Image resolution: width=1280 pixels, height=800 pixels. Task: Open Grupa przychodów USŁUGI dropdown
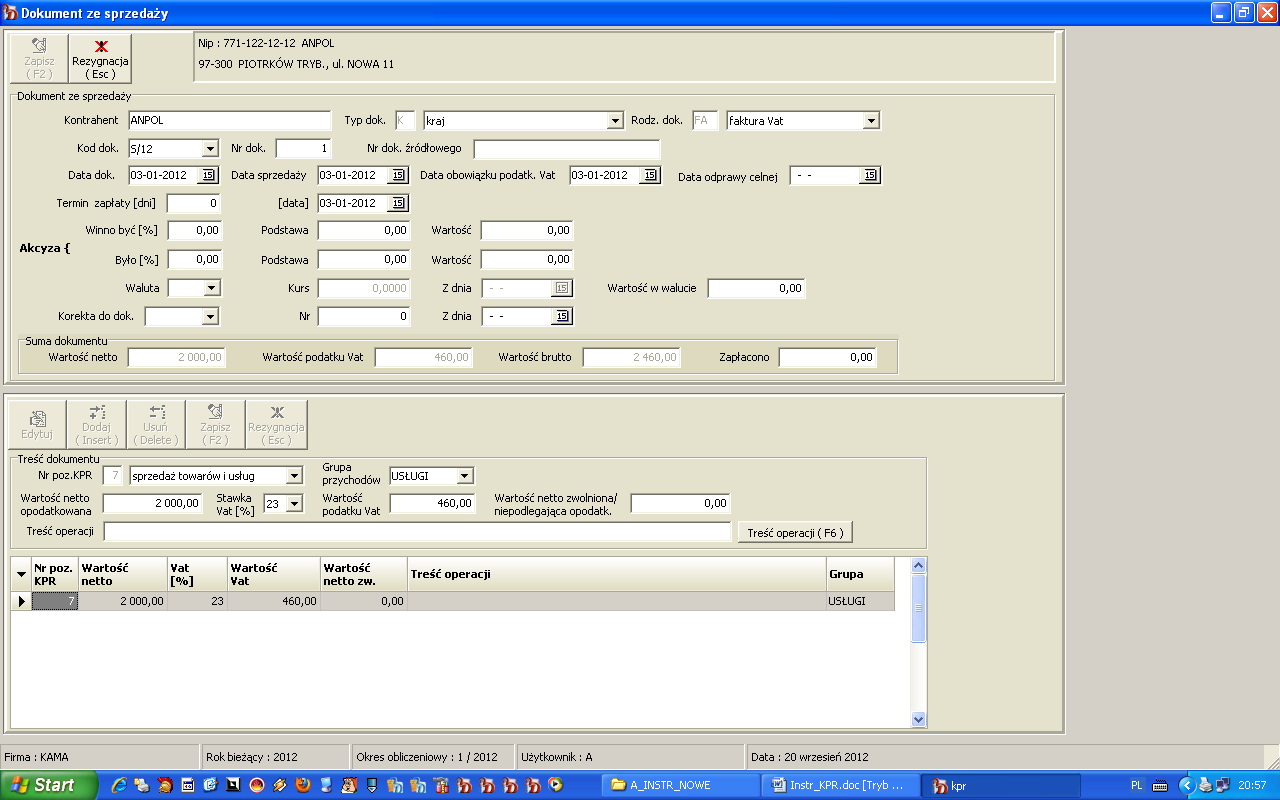coord(465,476)
